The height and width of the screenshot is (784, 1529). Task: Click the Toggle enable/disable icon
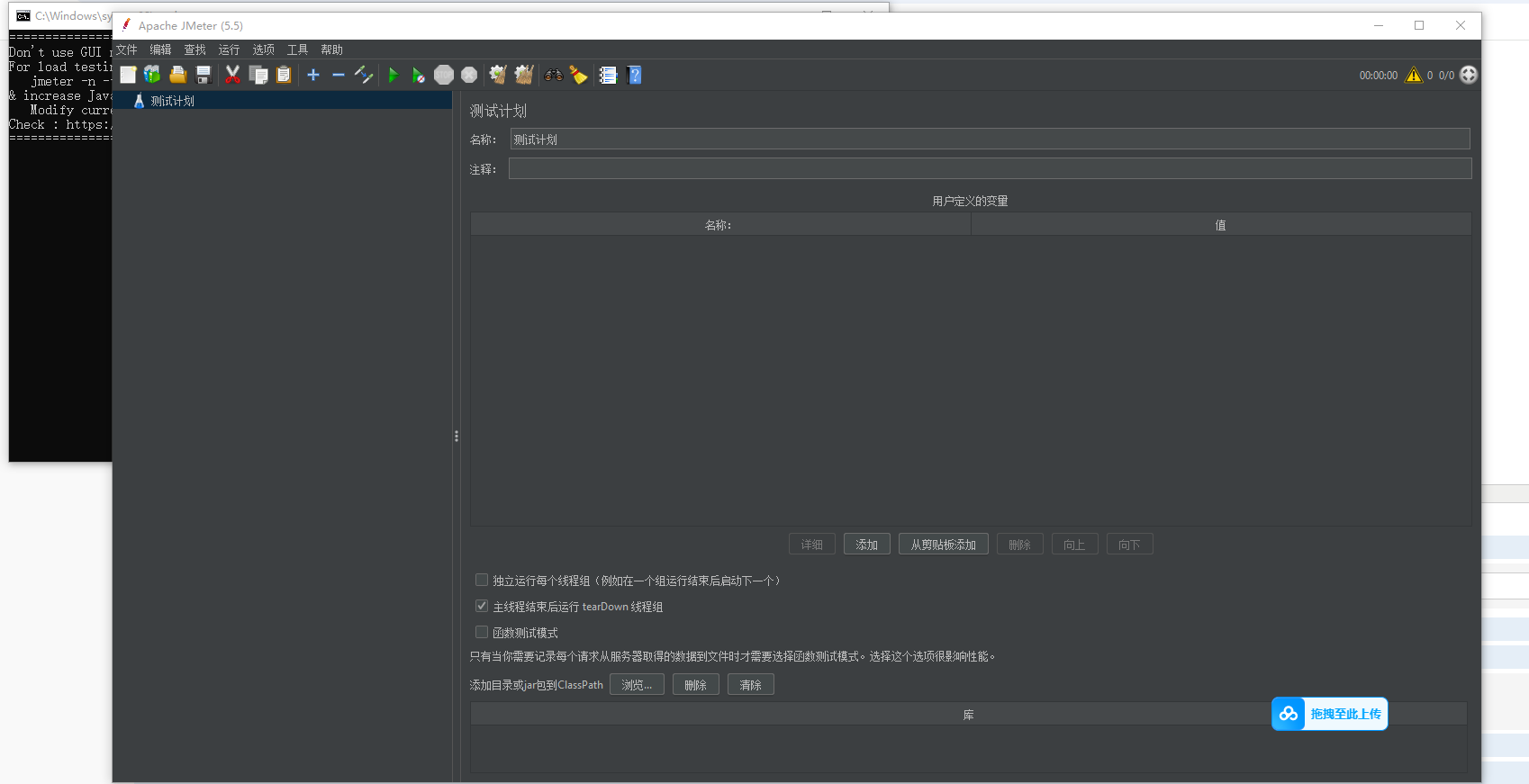(364, 75)
